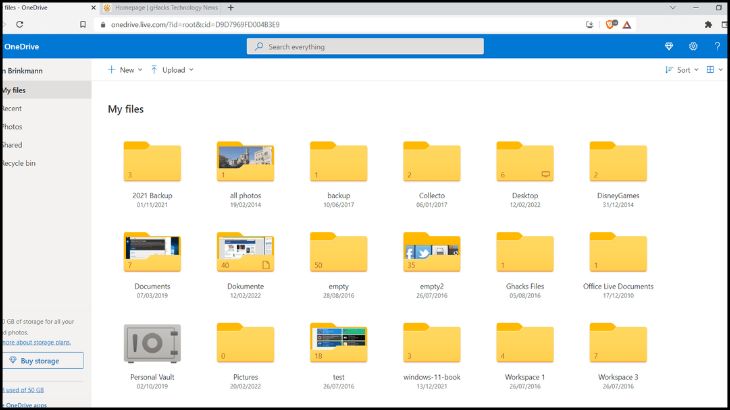Bookmark this page in browser
The width and height of the screenshot is (730, 410).
(x=83, y=25)
